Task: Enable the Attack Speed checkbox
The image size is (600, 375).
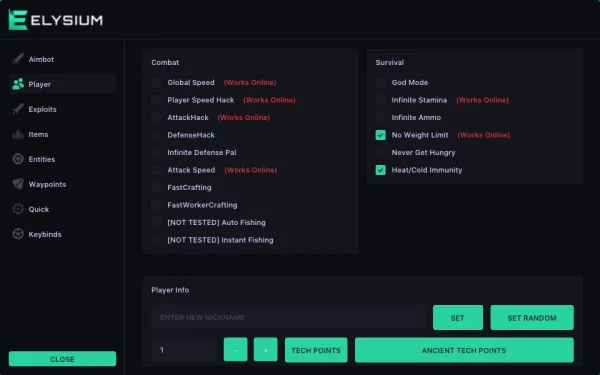Action: point(156,170)
